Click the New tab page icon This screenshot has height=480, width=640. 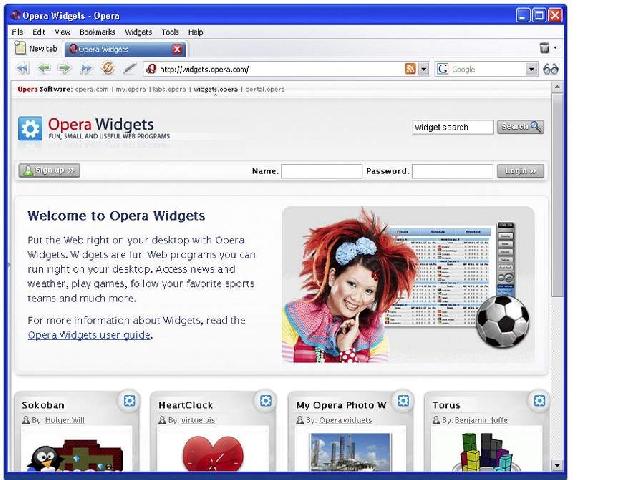tap(20, 48)
